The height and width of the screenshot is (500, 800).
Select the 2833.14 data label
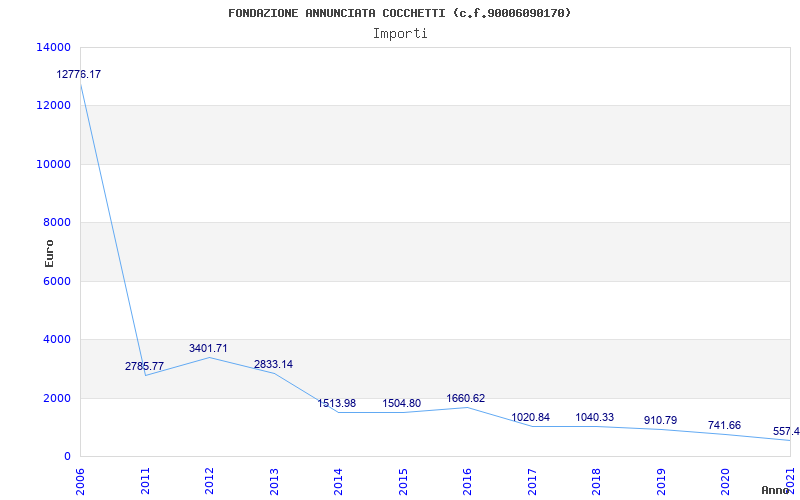click(273, 365)
